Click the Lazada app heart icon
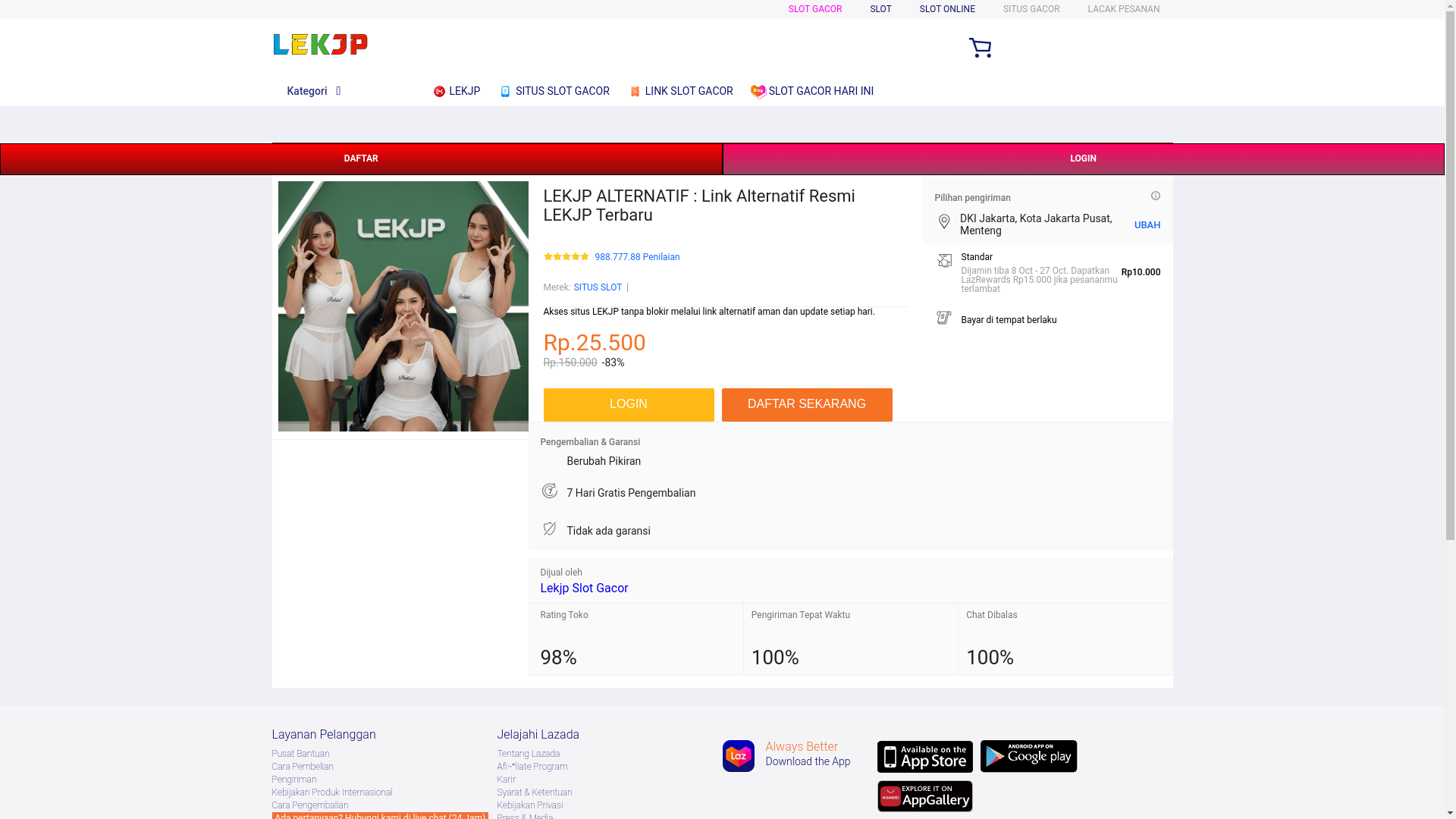The width and height of the screenshot is (1456, 819). click(x=738, y=756)
